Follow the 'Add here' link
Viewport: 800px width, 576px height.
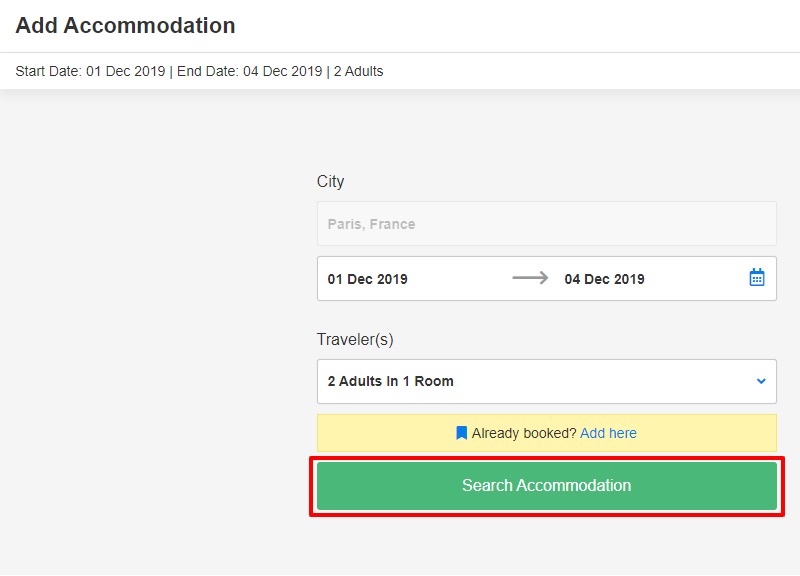(x=608, y=433)
